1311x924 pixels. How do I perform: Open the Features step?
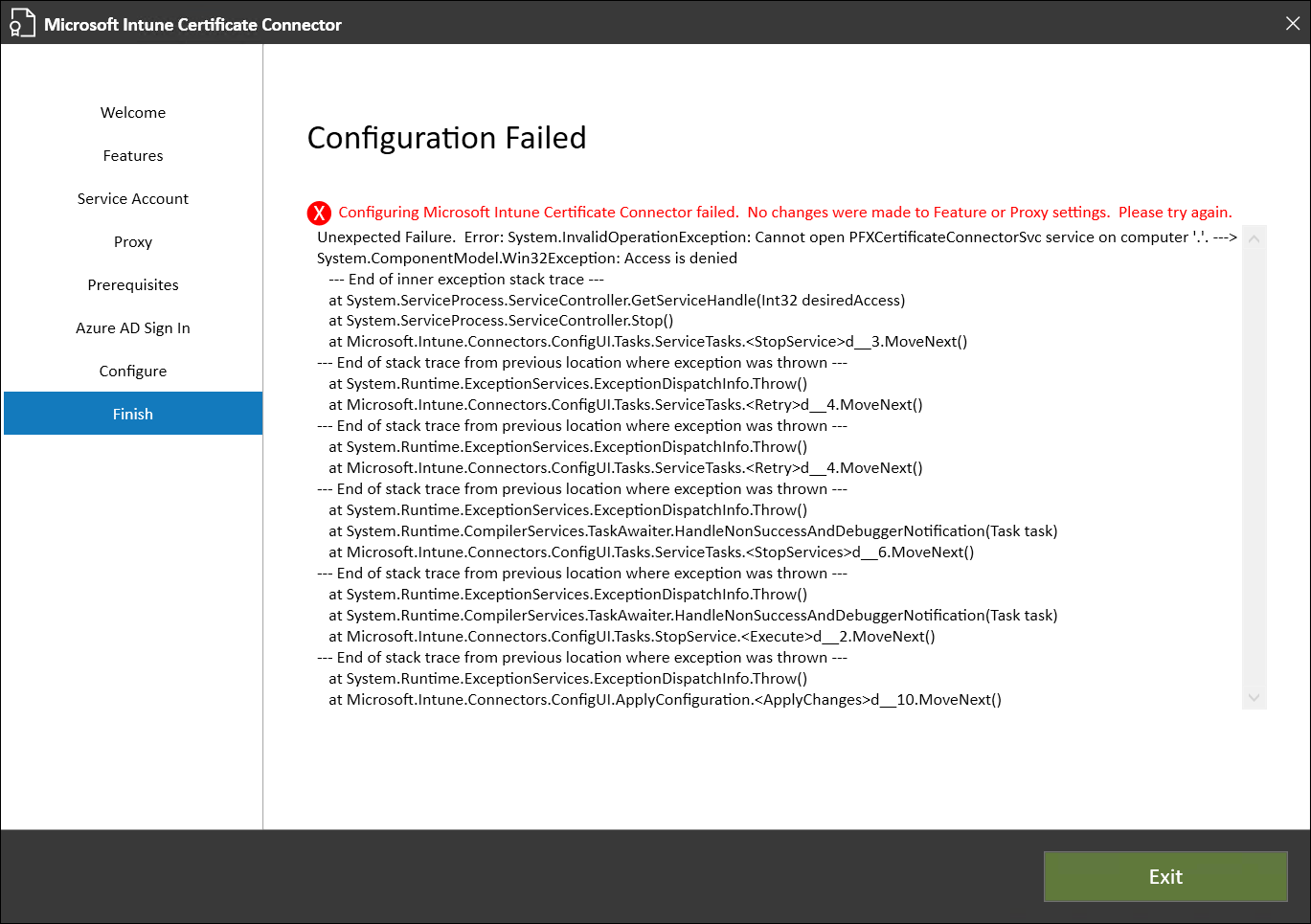pos(133,156)
